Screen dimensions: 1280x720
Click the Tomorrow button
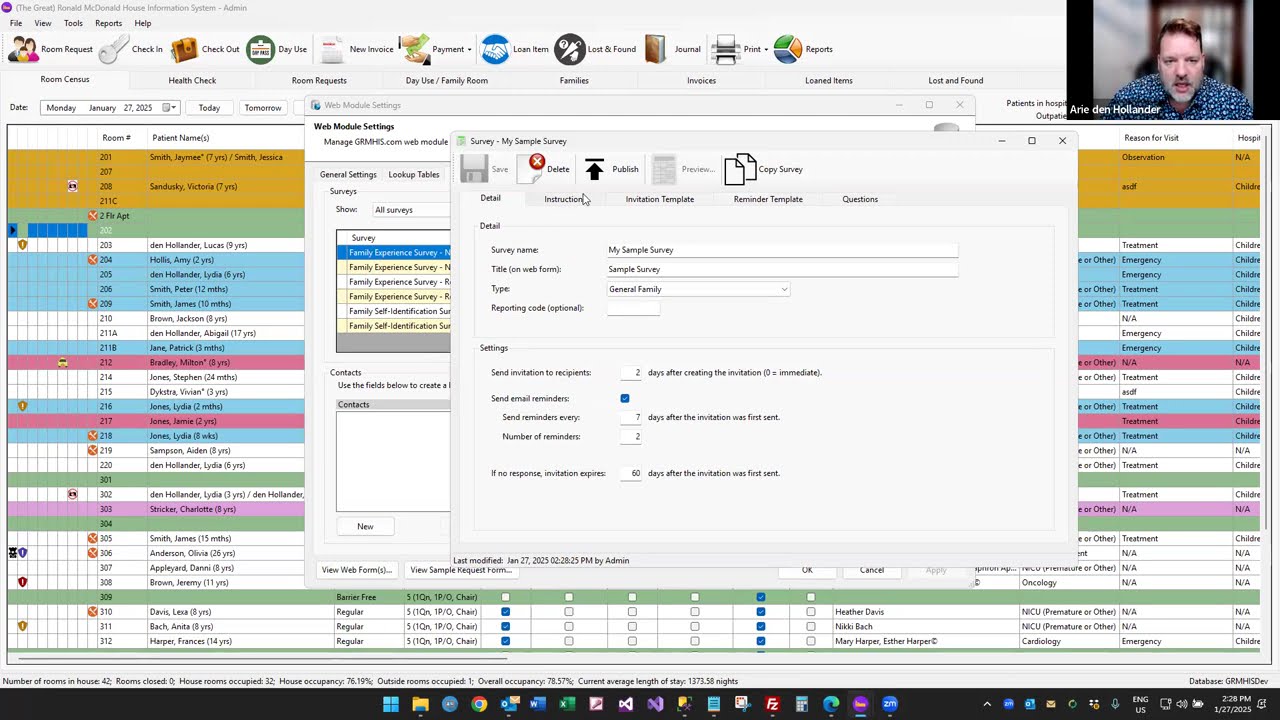[x=263, y=108]
